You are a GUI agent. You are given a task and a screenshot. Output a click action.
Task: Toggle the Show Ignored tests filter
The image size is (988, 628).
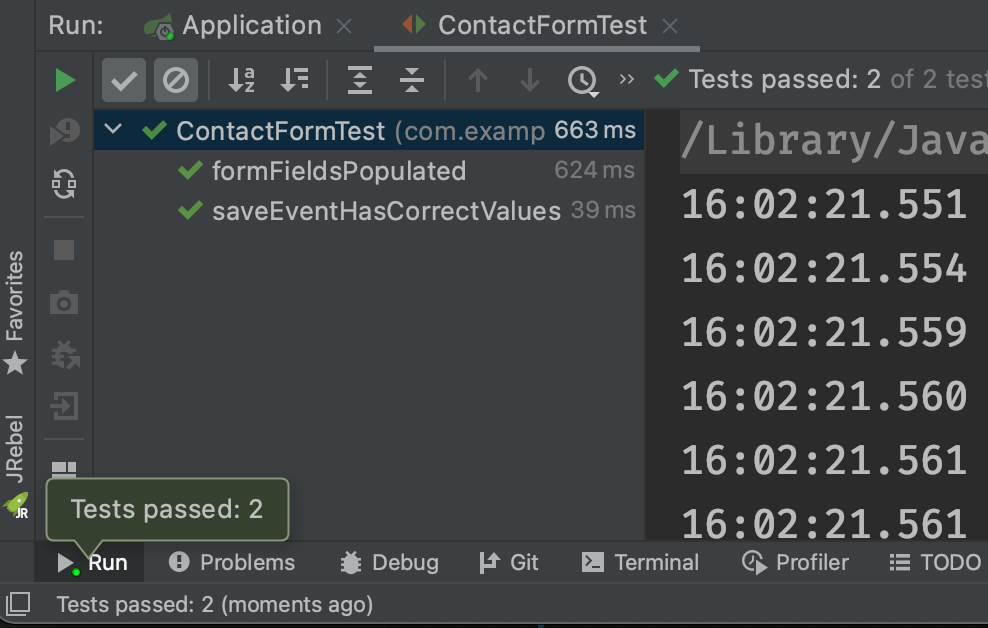point(176,80)
